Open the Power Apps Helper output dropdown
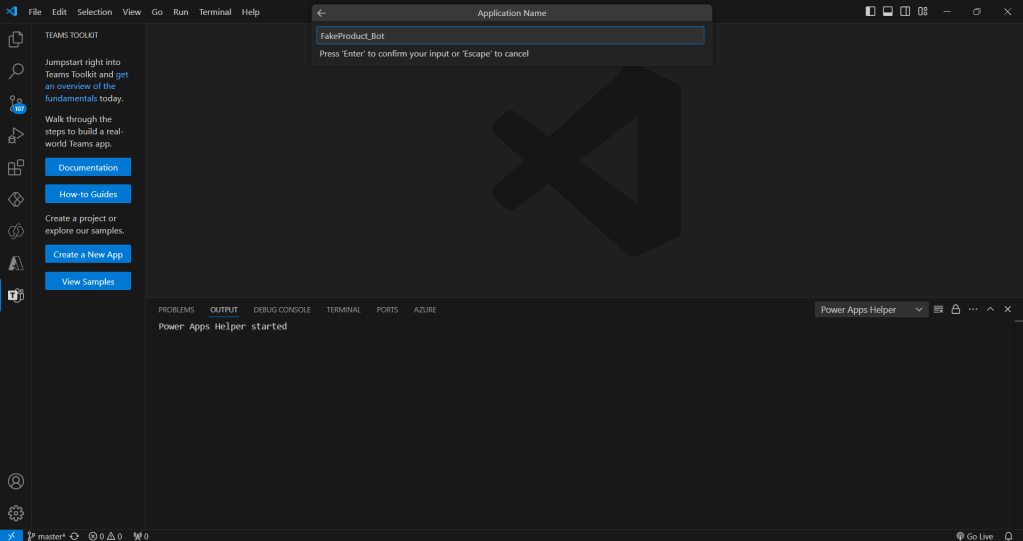Screen dimensions: 1023x541 point(871,310)
